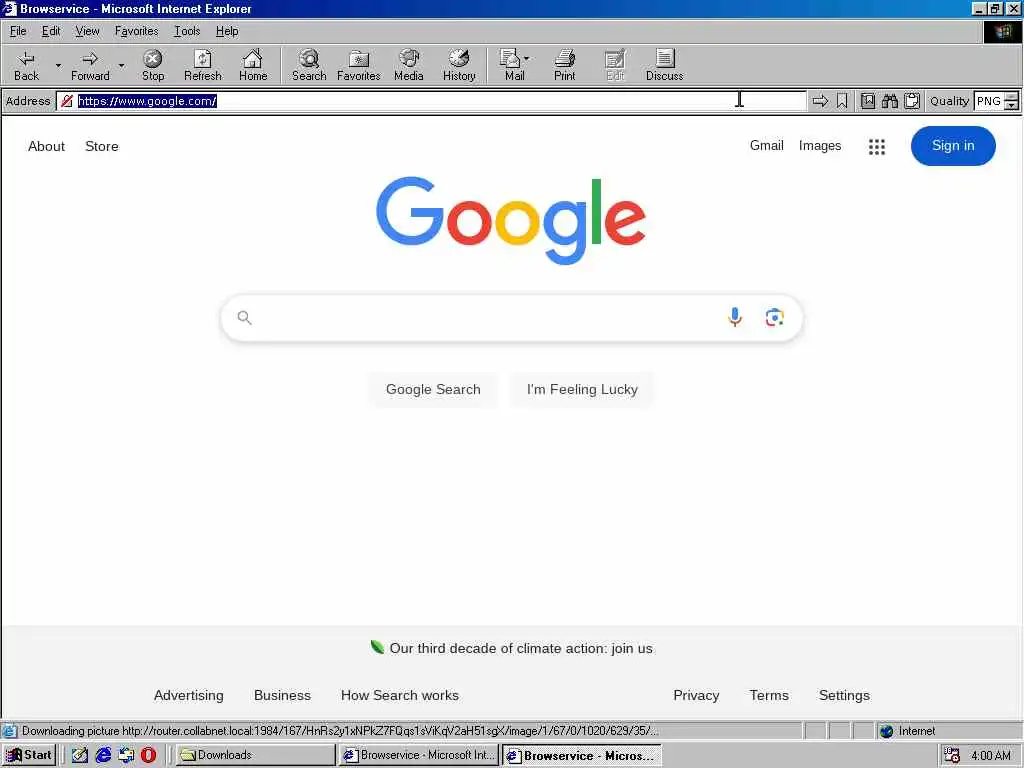Screen dimensions: 1024x768
Task: Open the Back history dropdown arrow
Action: 57,65
